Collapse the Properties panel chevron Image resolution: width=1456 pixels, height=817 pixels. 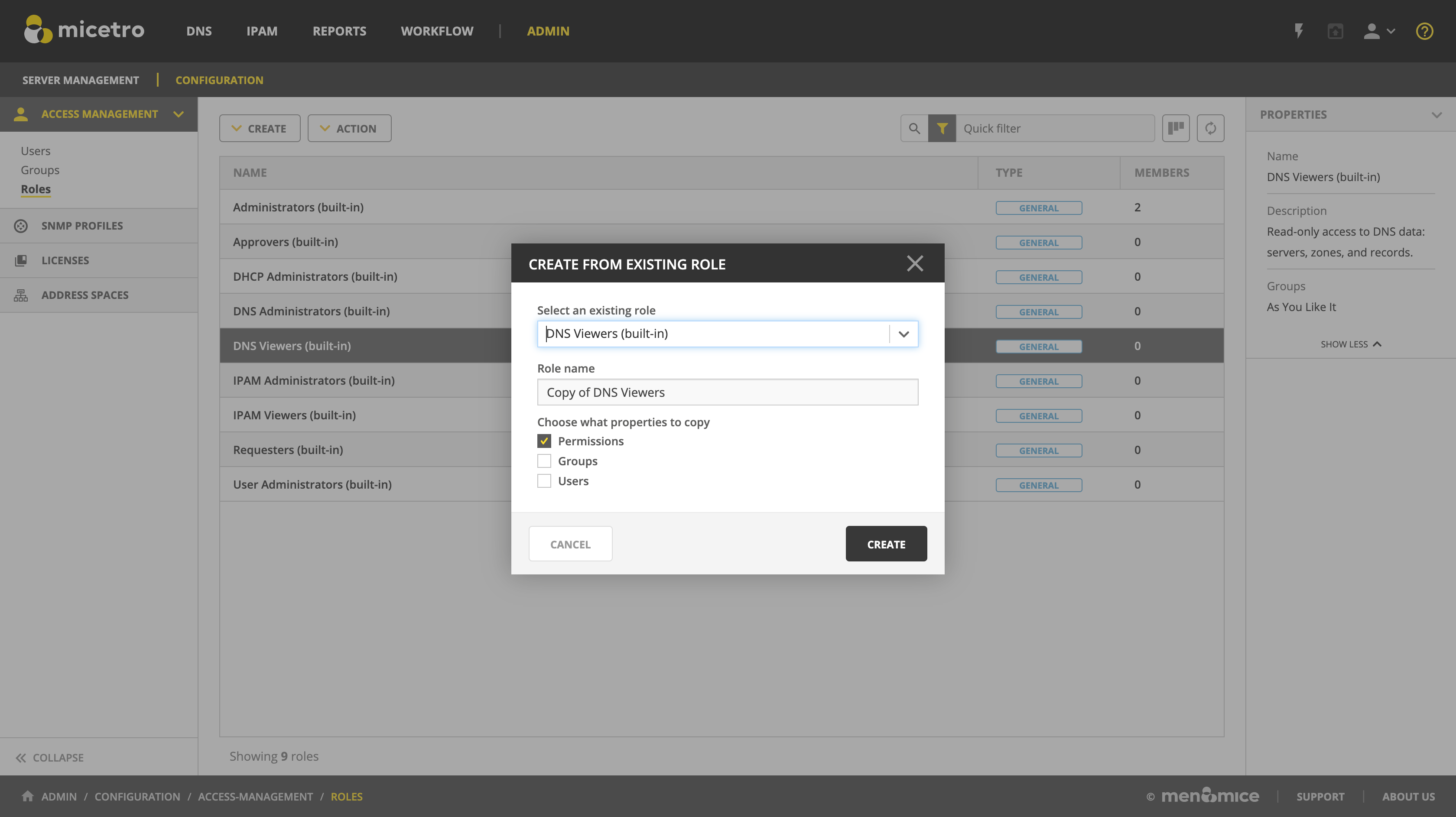[1436, 115]
